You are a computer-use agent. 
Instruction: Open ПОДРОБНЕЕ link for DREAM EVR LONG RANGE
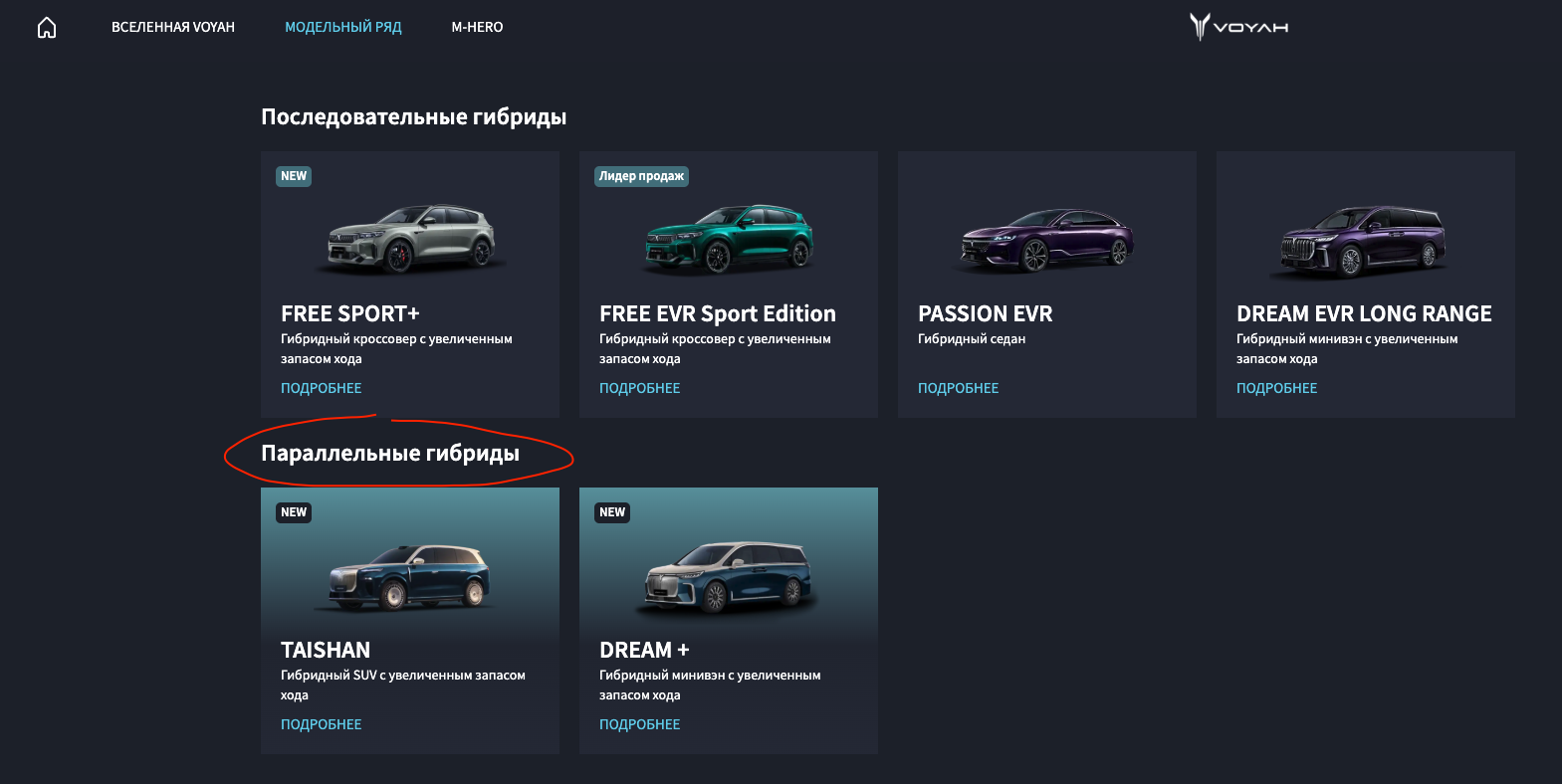[x=1276, y=388]
